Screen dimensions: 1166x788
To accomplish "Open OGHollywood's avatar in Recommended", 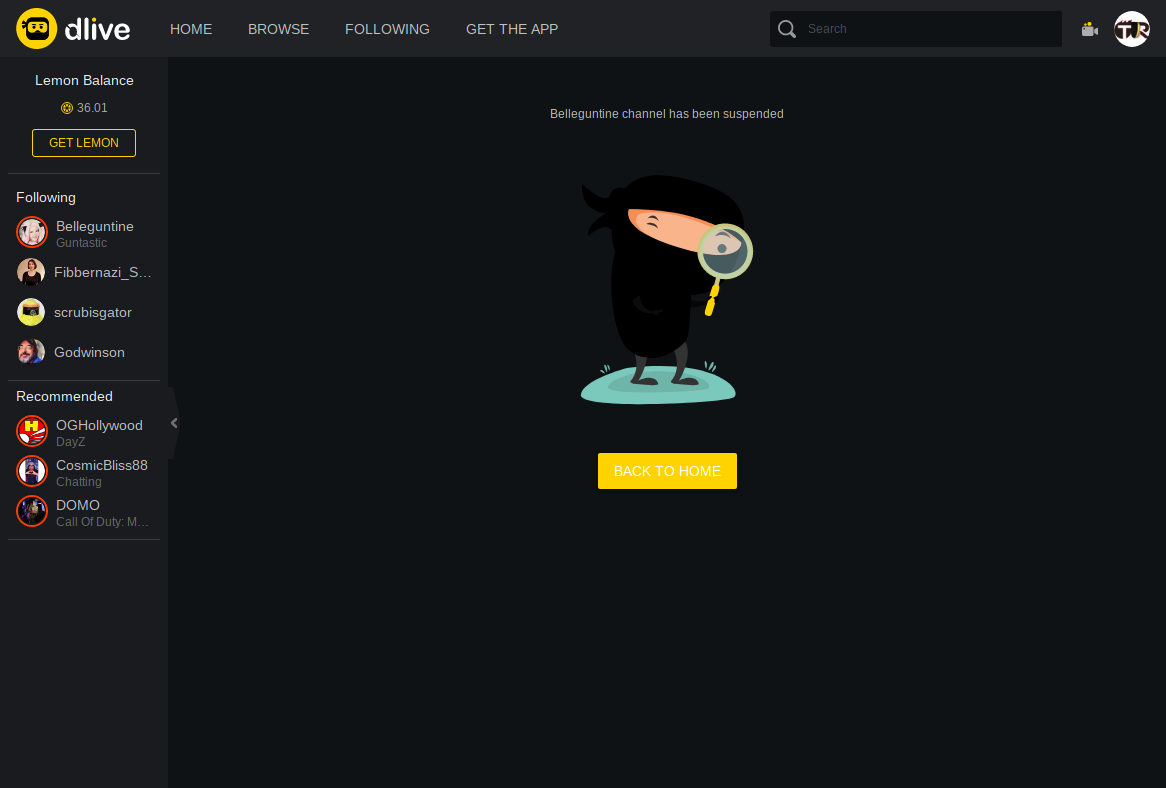I will coord(32,431).
